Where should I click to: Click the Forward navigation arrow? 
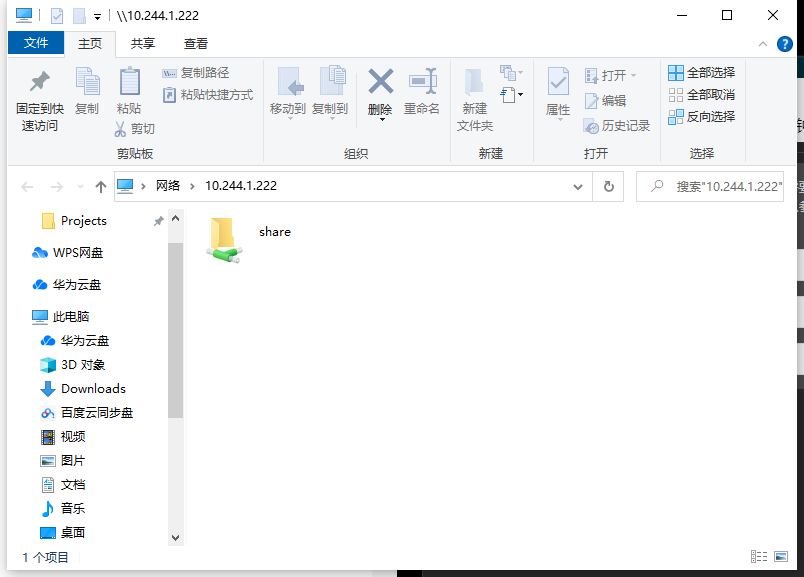[56, 187]
